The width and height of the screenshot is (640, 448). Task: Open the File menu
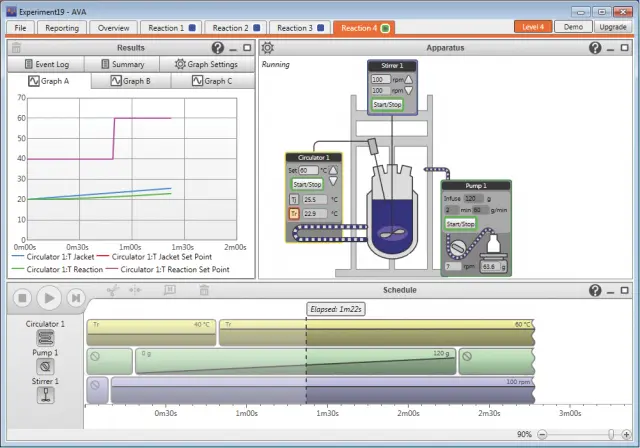pyautogui.click(x=20, y=28)
